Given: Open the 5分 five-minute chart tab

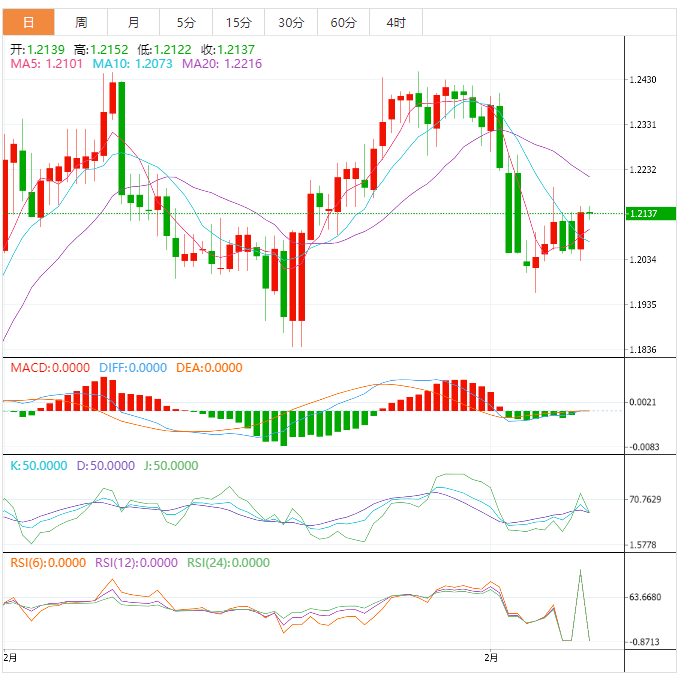Looking at the screenshot, I should pyautogui.click(x=186, y=22).
